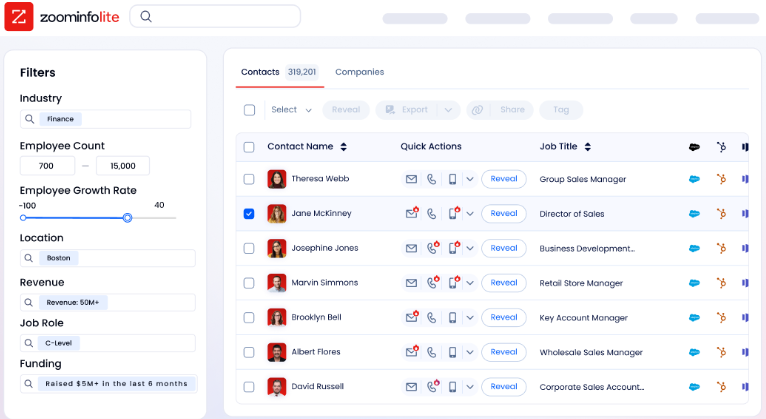Viewport: 766px width, 419px height.
Task: Click the search magnifier in the top bar
Action: pos(146,17)
